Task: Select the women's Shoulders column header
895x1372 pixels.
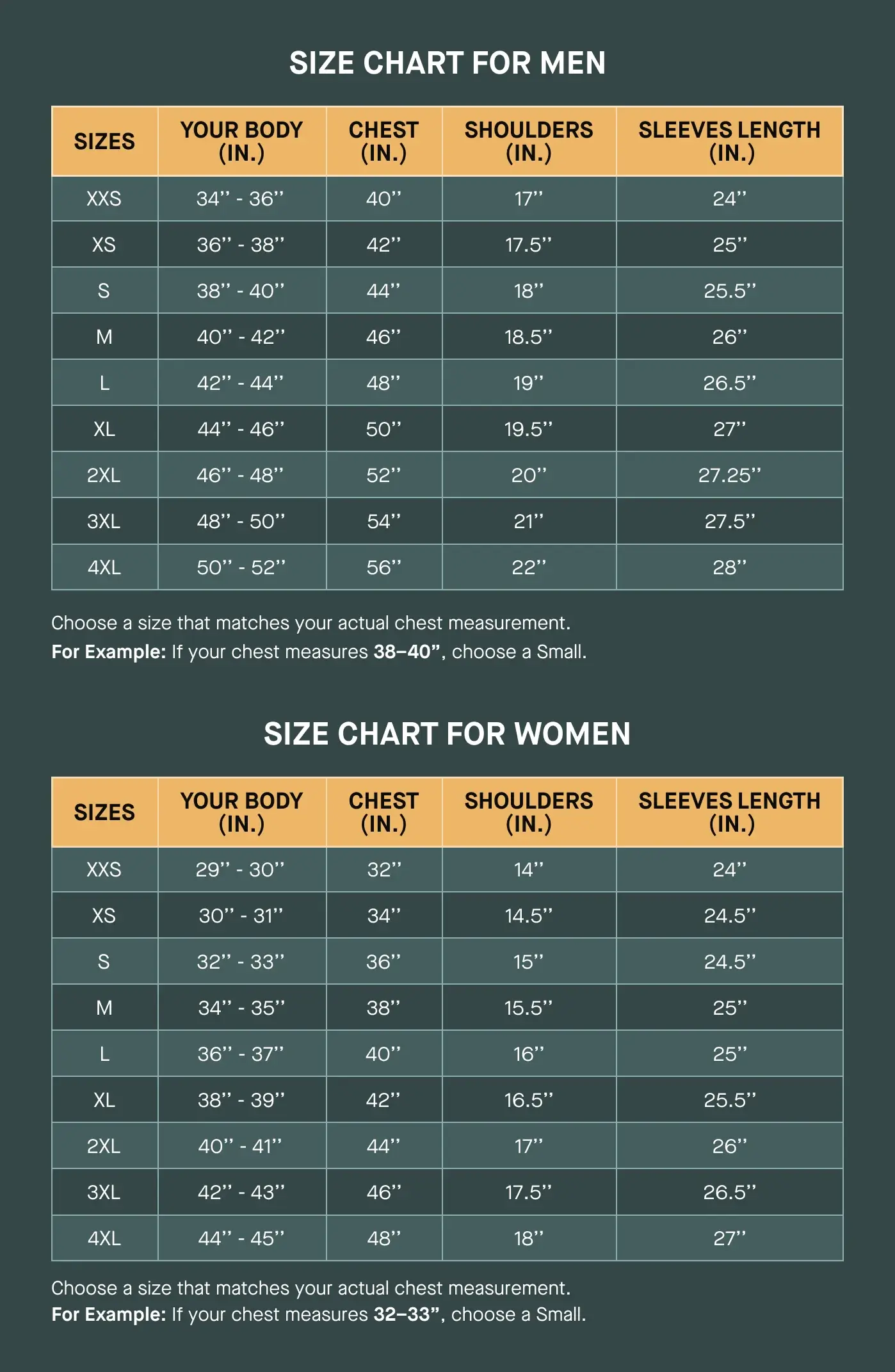Action: click(x=529, y=812)
